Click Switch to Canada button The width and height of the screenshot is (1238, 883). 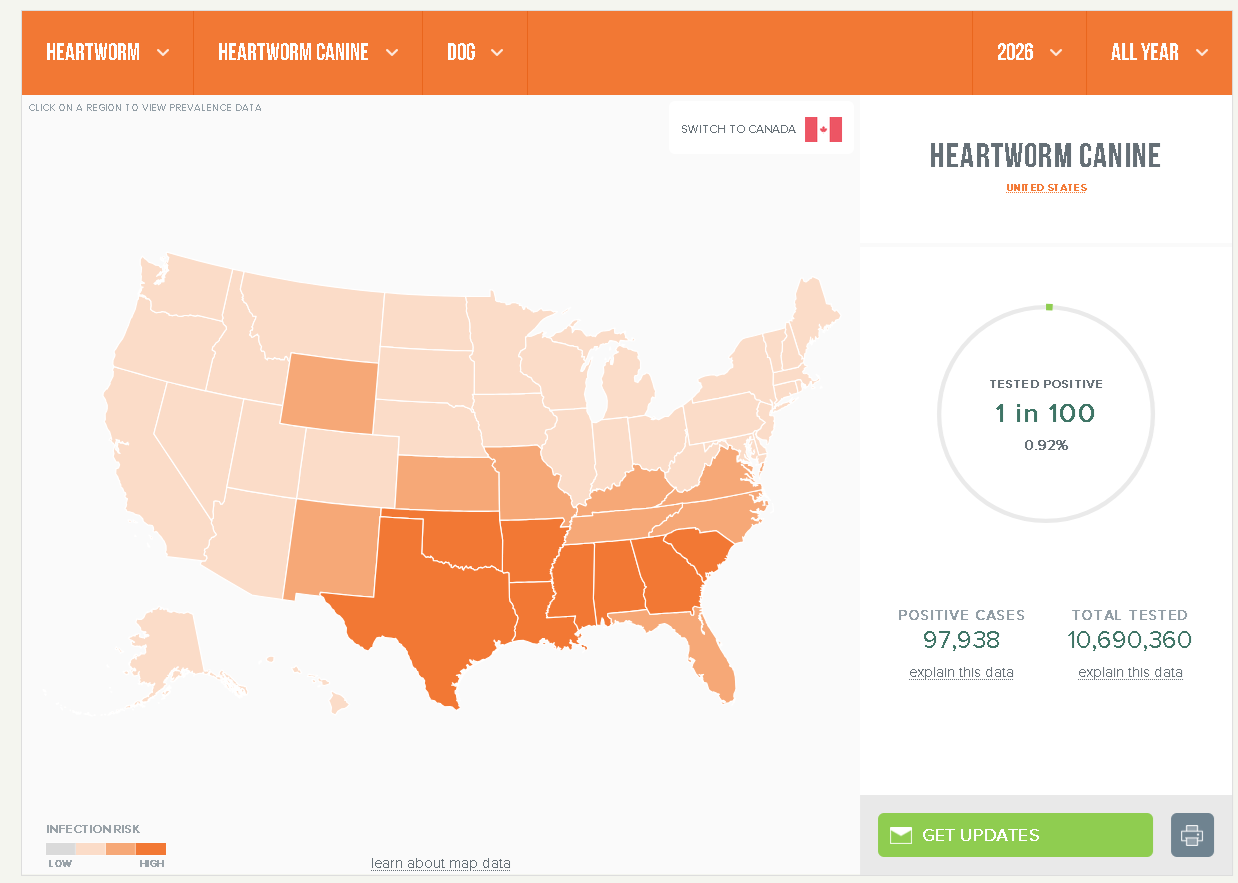(x=761, y=128)
